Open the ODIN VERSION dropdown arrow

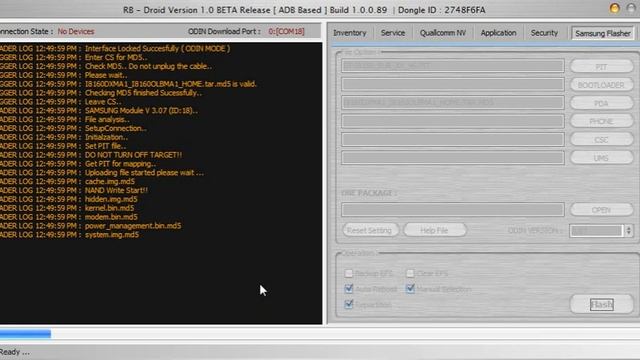click(629, 231)
